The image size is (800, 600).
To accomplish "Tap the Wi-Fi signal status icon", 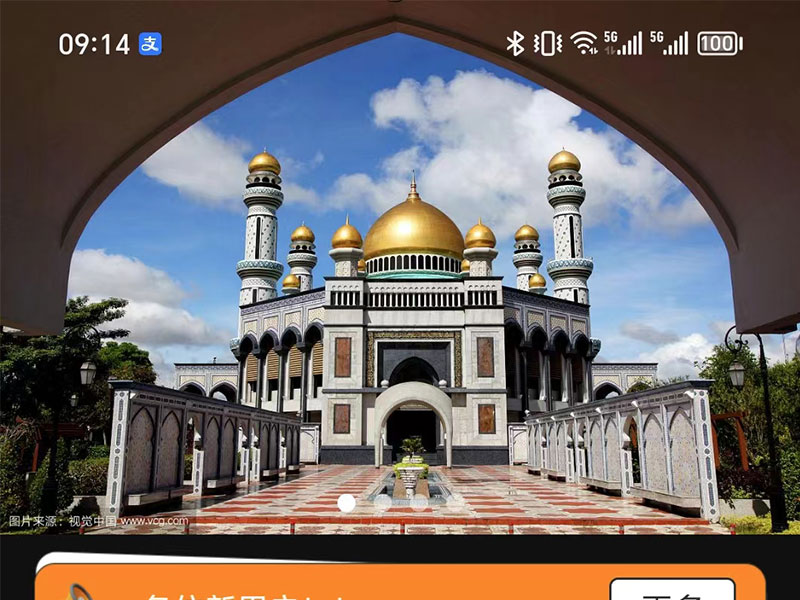I will click(x=584, y=43).
